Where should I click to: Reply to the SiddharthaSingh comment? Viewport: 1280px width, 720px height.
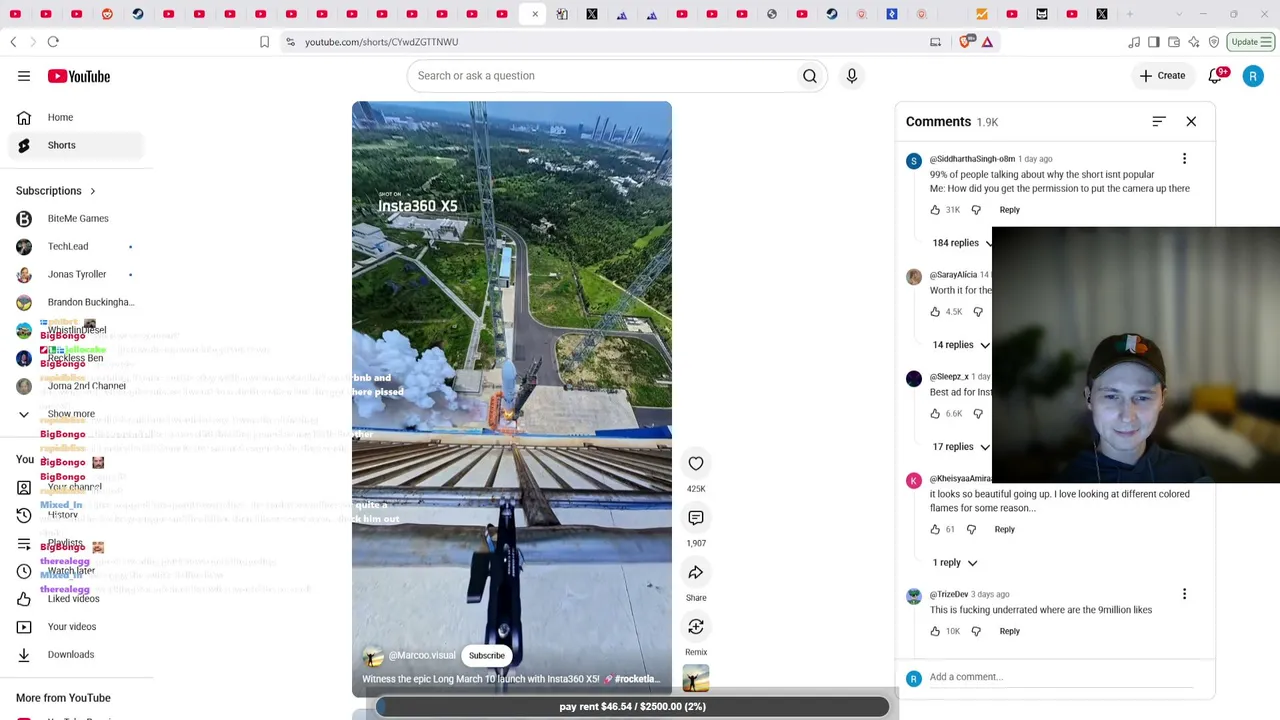1009,210
